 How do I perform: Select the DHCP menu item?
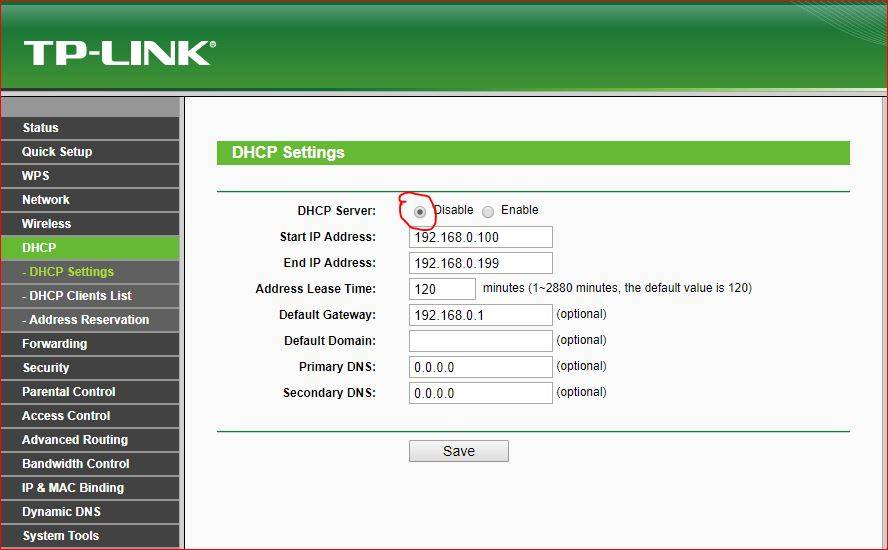click(90, 248)
